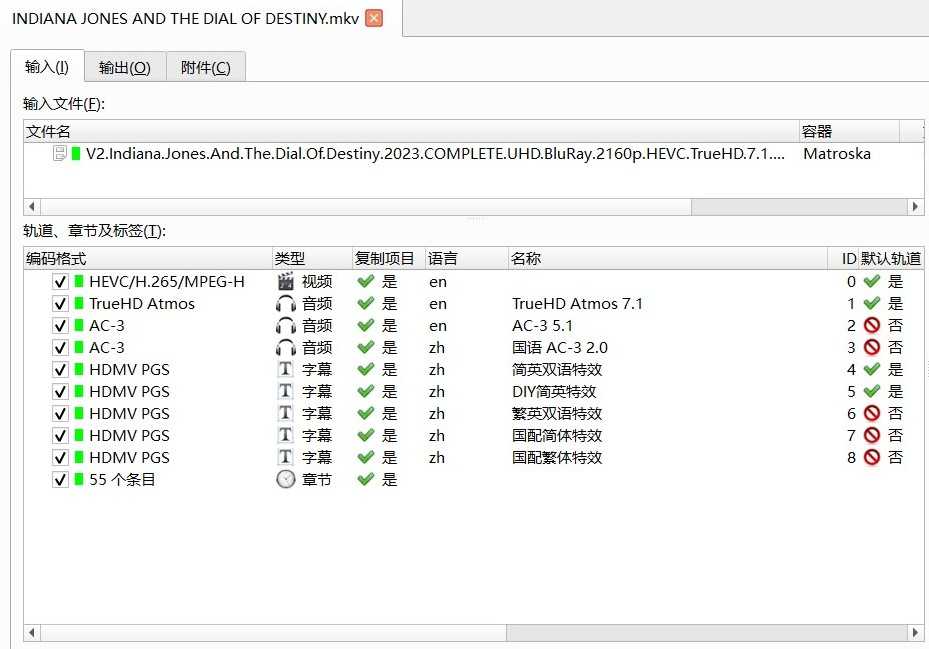The image size is (929, 649).
Task: Select the 繁英双语特效 subtitle track row
Action: click(557, 414)
